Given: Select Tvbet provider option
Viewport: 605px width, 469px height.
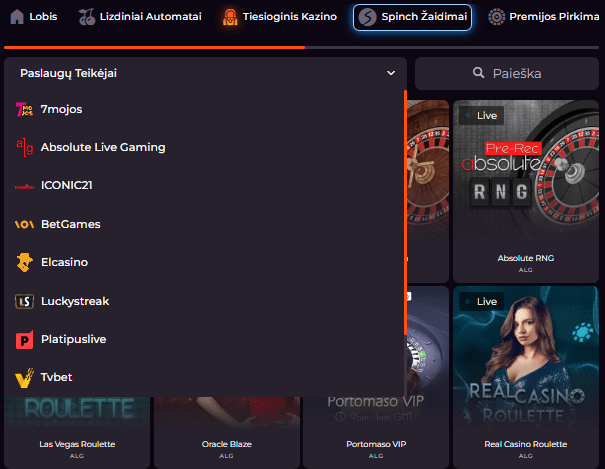Looking at the screenshot, I should [204, 377].
